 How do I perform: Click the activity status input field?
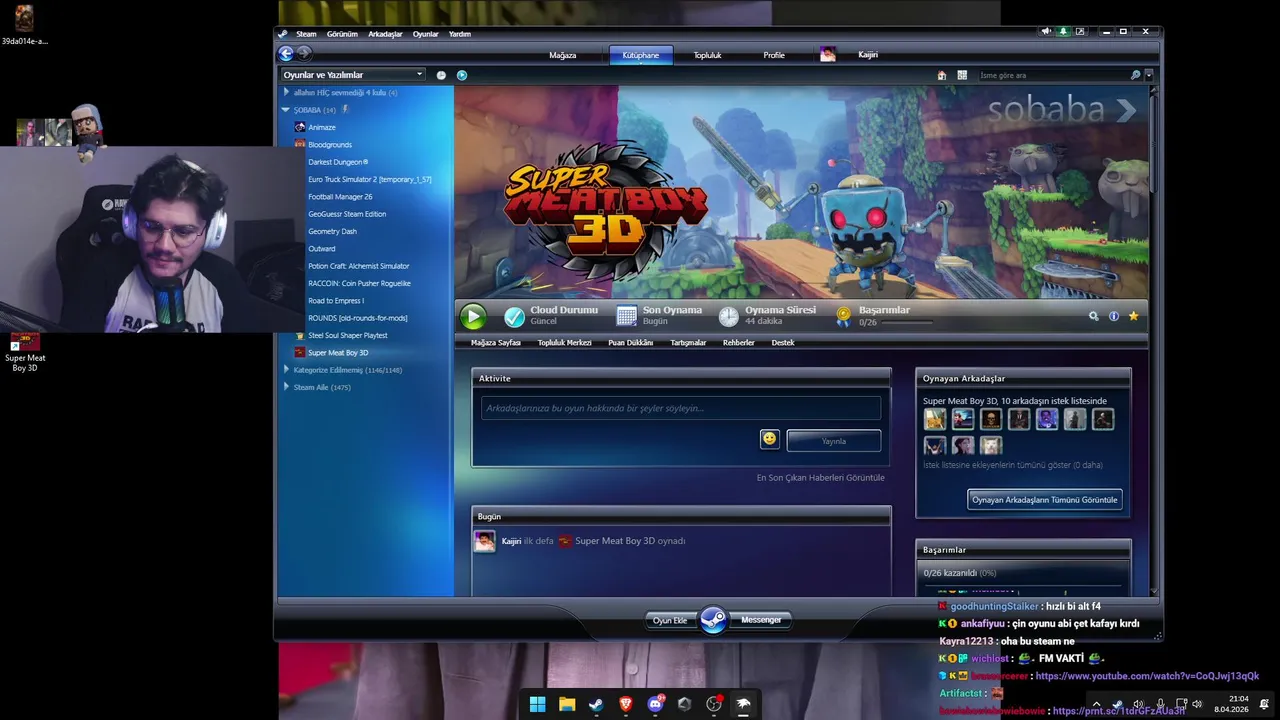pyautogui.click(x=681, y=408)
